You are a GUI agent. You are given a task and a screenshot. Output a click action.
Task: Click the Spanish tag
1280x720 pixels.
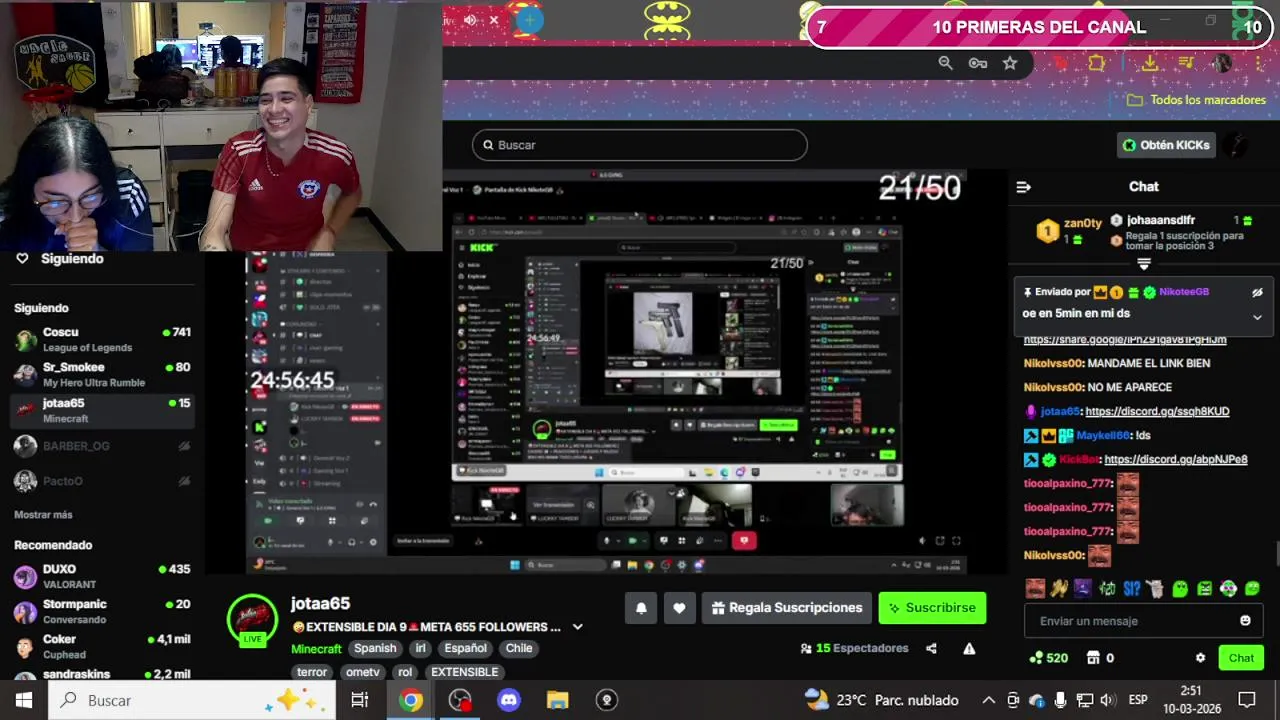[x=375, y=648]
